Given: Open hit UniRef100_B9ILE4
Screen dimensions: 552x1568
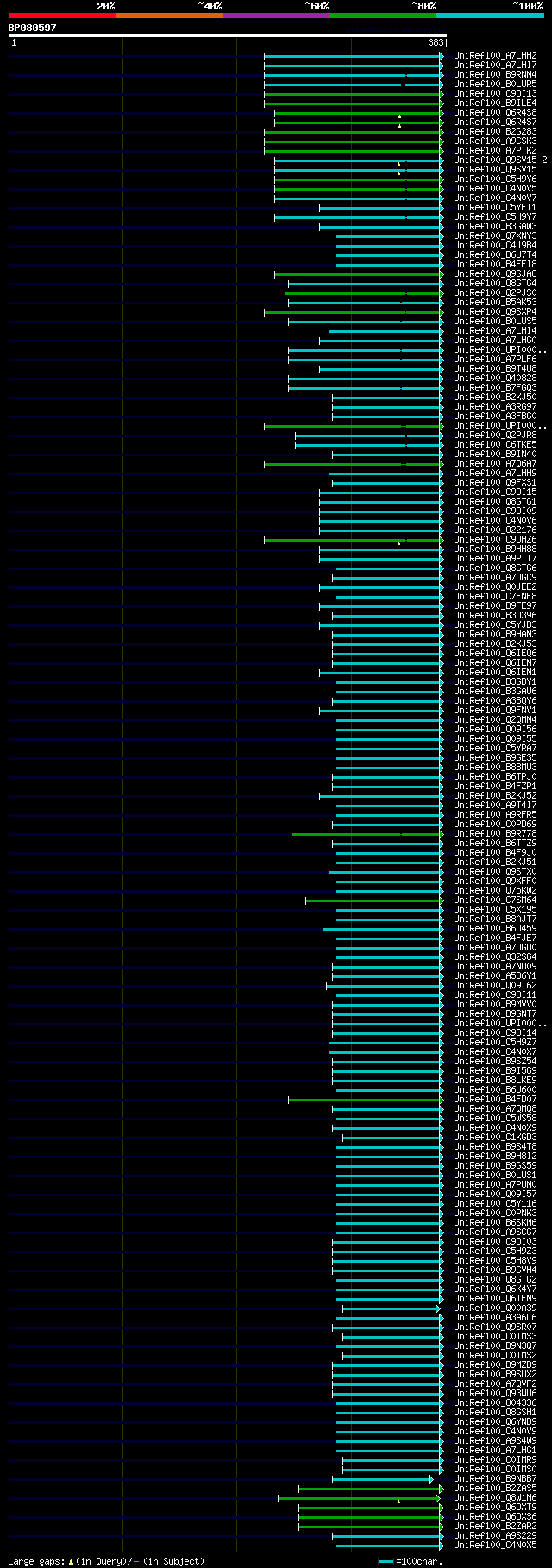Looking at the screenshot, I should (495, 103).
